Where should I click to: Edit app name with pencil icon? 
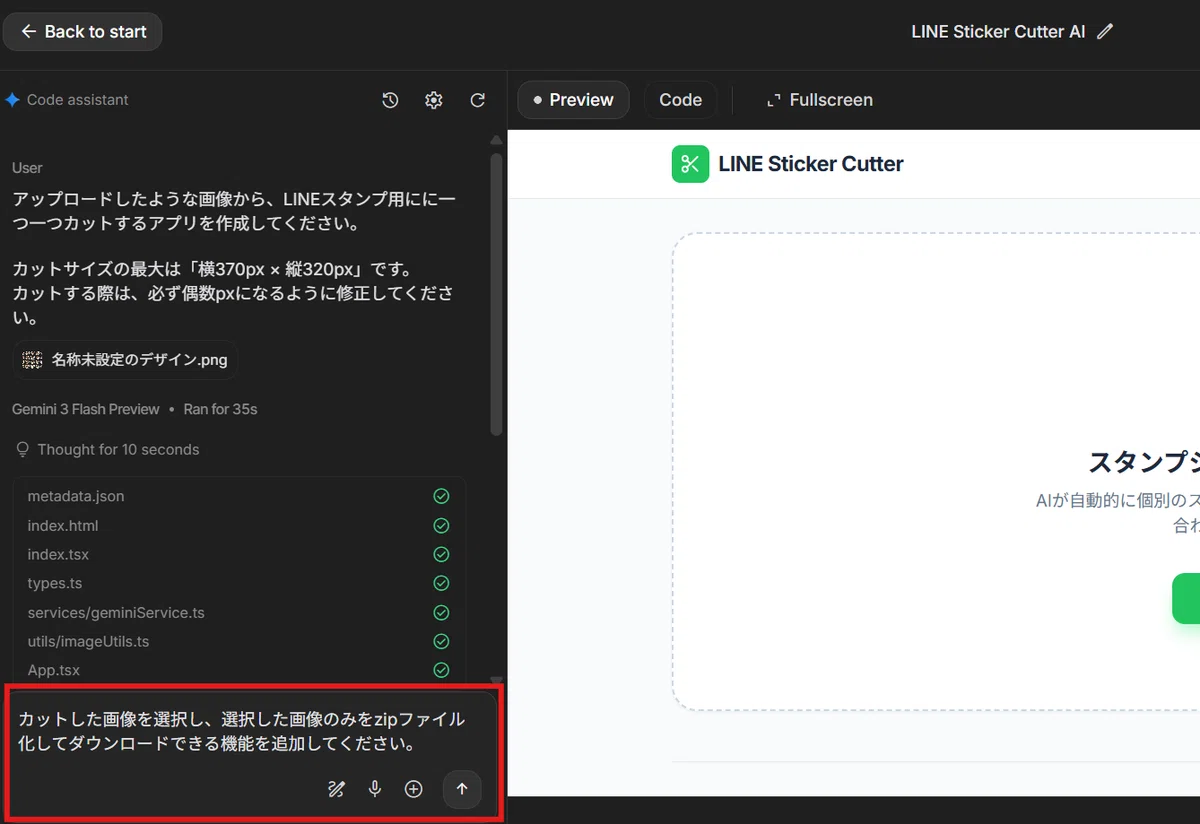pos(1105,32)
